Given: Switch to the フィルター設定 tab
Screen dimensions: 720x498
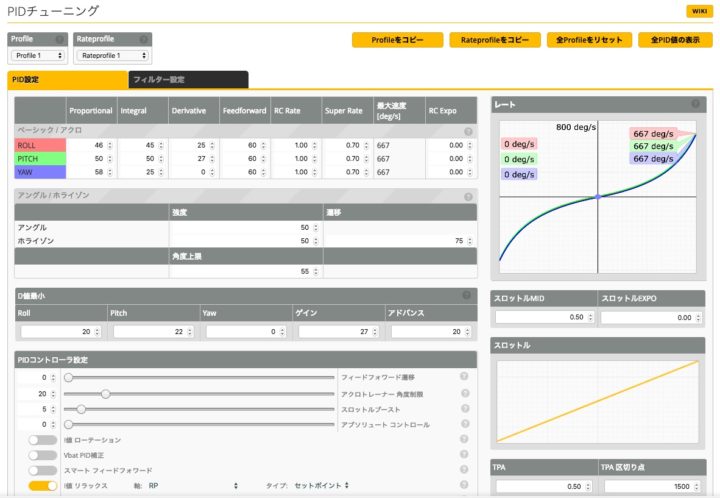Looking at the screenshot, I should [x=187, y=79].
